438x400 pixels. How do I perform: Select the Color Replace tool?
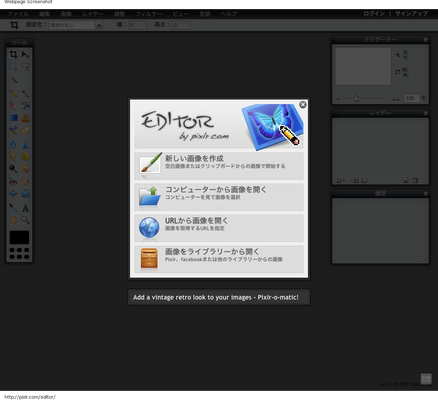(13, 130)
